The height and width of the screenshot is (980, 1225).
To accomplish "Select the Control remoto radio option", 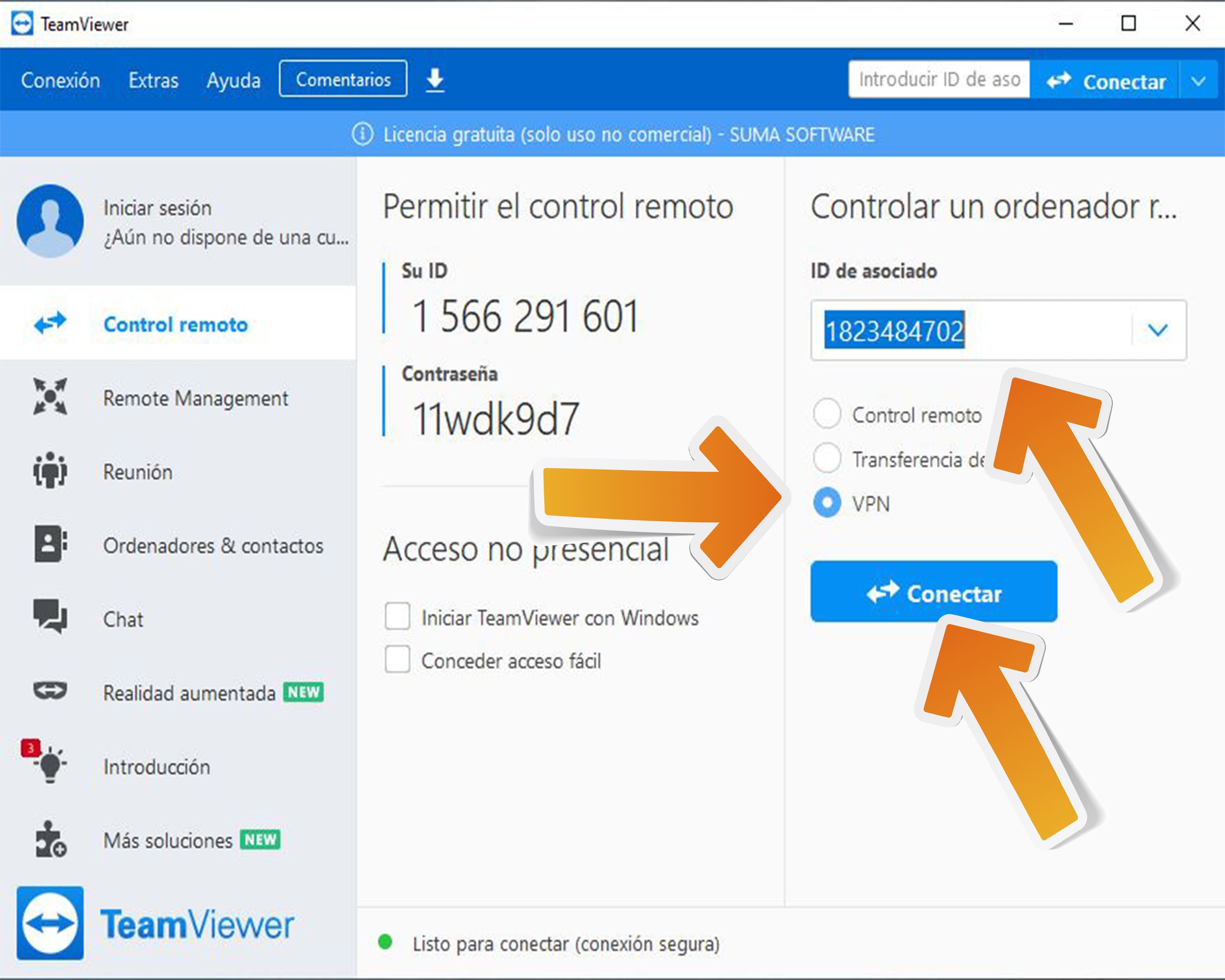I will pyautogui.click(x=827, y=414).
